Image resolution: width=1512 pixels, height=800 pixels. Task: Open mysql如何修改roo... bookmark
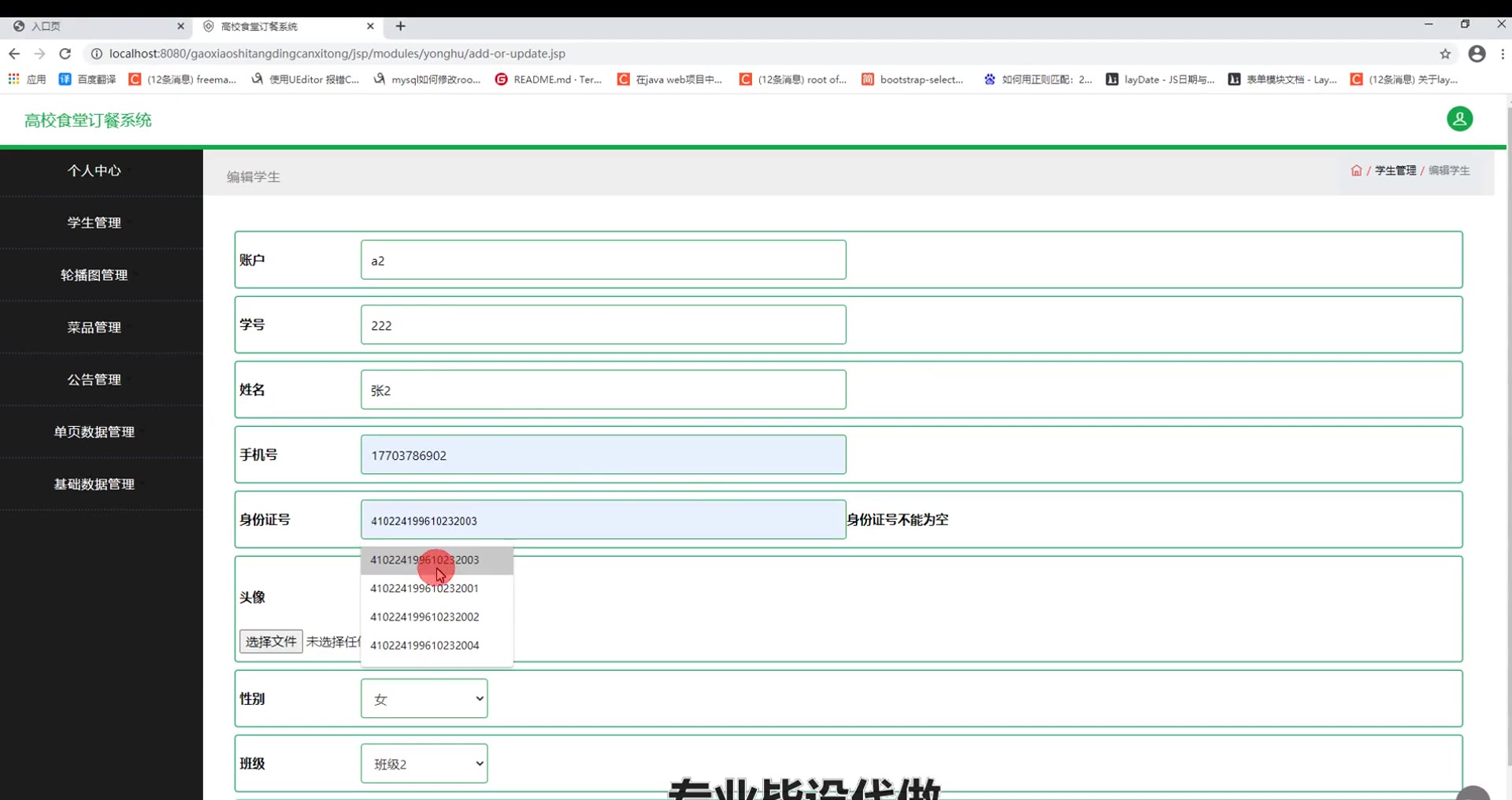coord(427,80)
